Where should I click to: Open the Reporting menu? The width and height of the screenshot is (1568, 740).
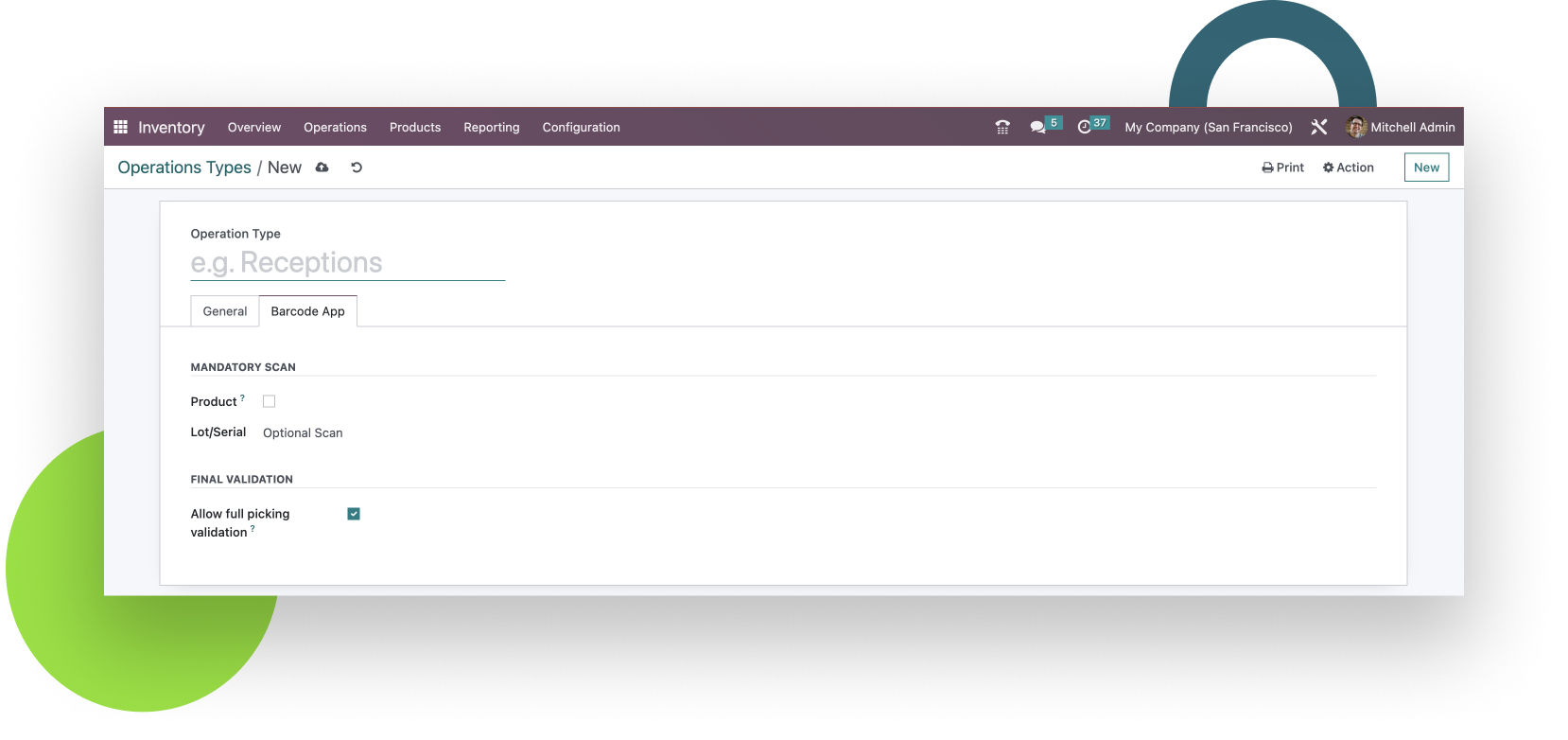491,127
